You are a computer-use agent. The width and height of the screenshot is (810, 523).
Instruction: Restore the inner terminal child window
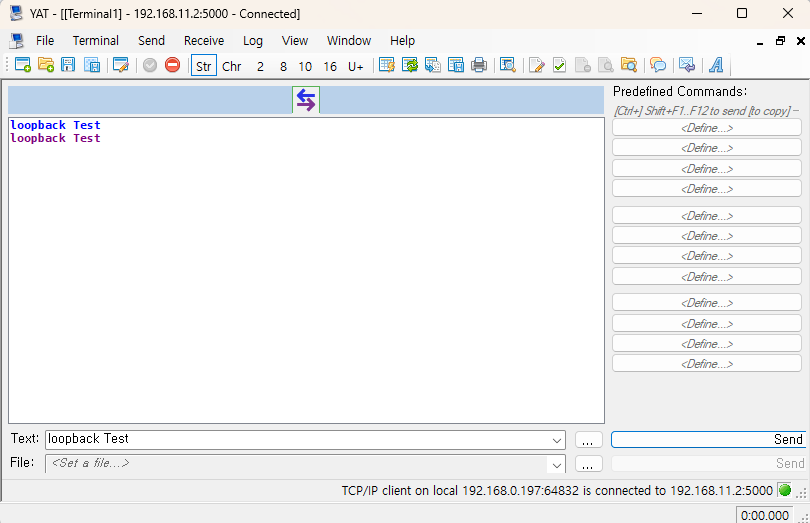pos(781,41)
